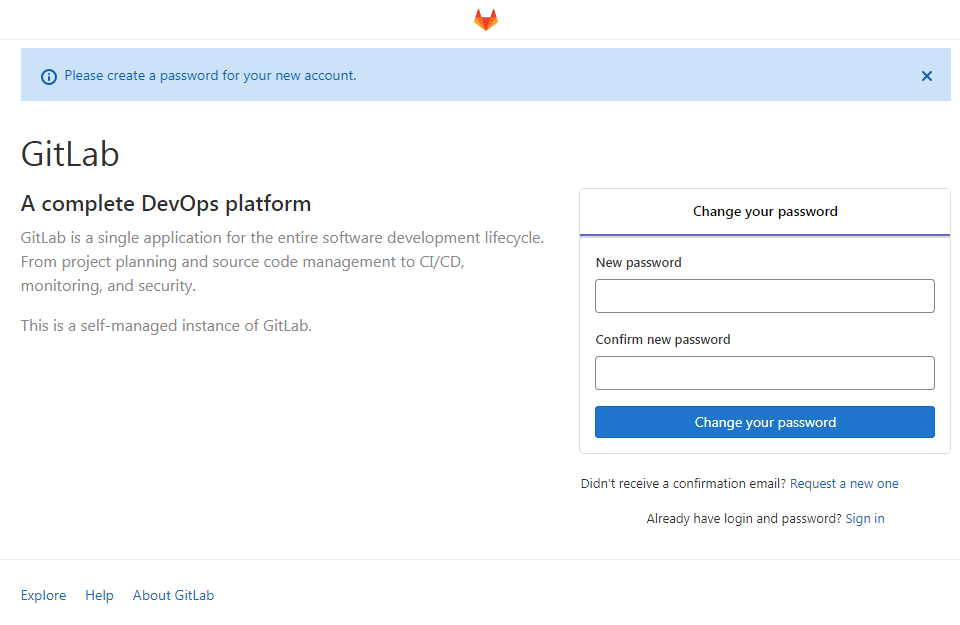The image size is (960, 625).
Task: Click the blue notification banner
Action: (400, 75)
